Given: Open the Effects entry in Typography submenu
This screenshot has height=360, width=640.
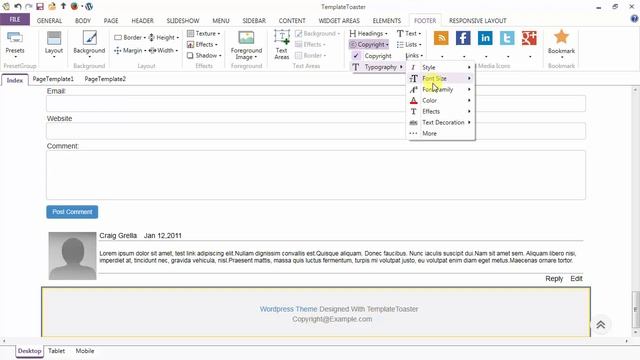Looking at the screenshot, I should pos(441,111).
